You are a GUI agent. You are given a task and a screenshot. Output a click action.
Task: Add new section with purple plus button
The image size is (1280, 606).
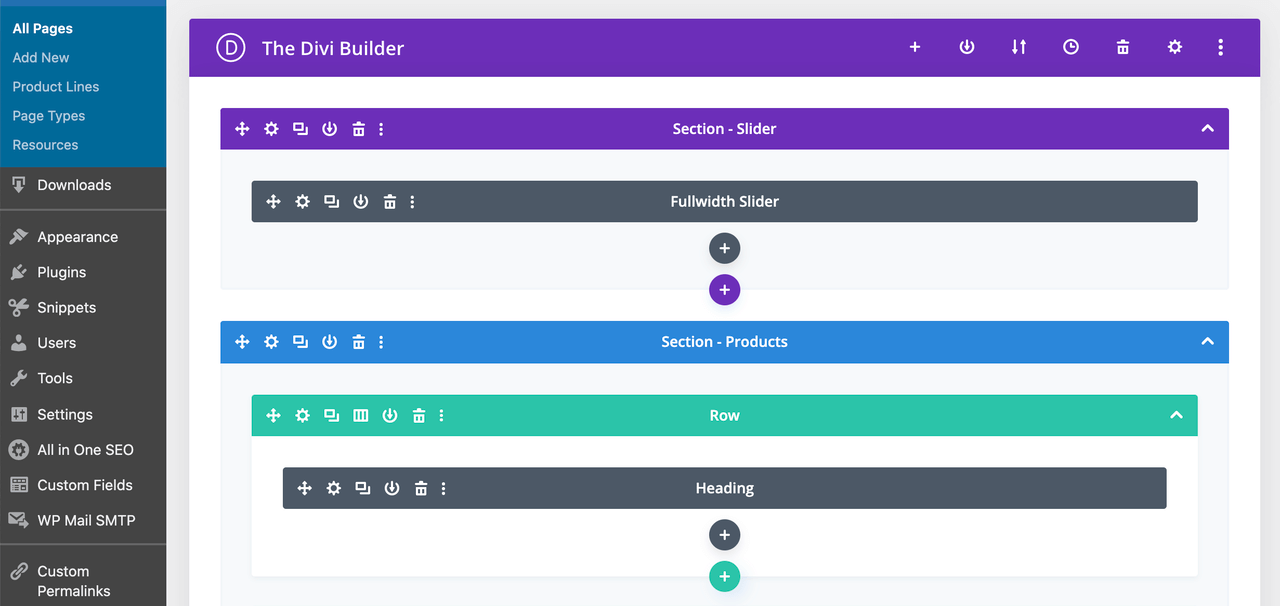point(724,291)
